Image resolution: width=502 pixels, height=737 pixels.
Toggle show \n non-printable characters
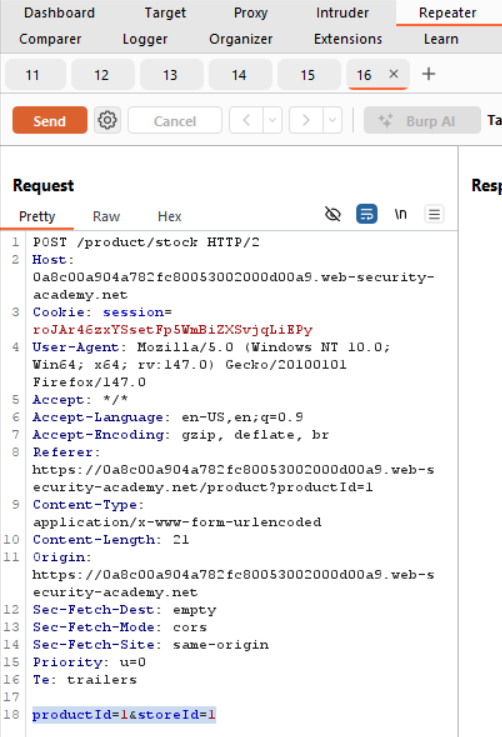tap(400, 214)
